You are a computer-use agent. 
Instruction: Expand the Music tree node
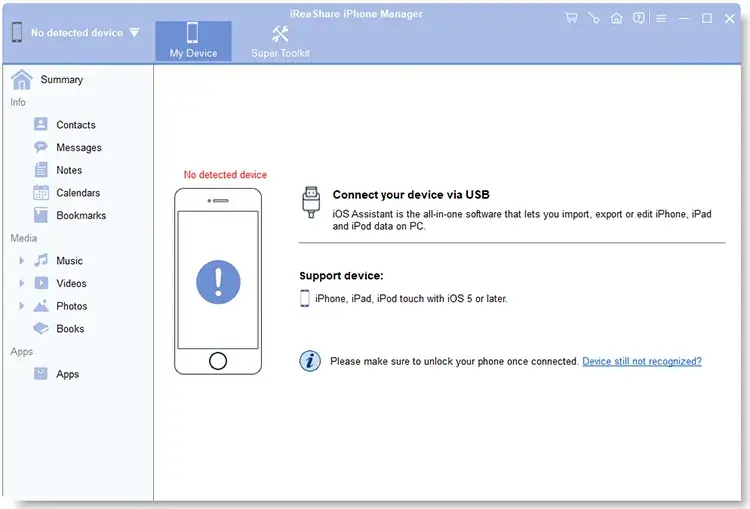tap(22, 261)
